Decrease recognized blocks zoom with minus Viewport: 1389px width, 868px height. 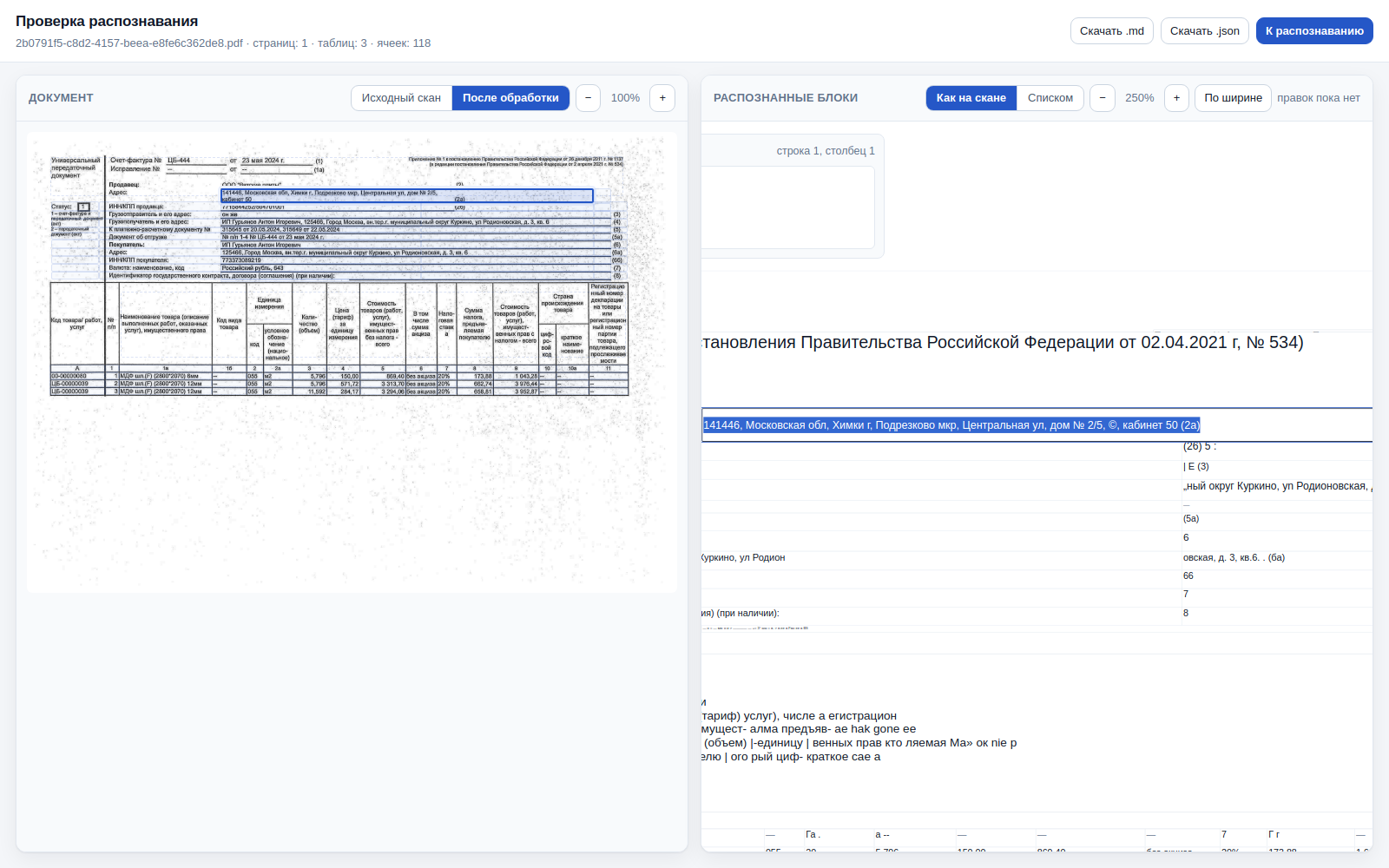pyautogui.click(x=1103, y=98)
